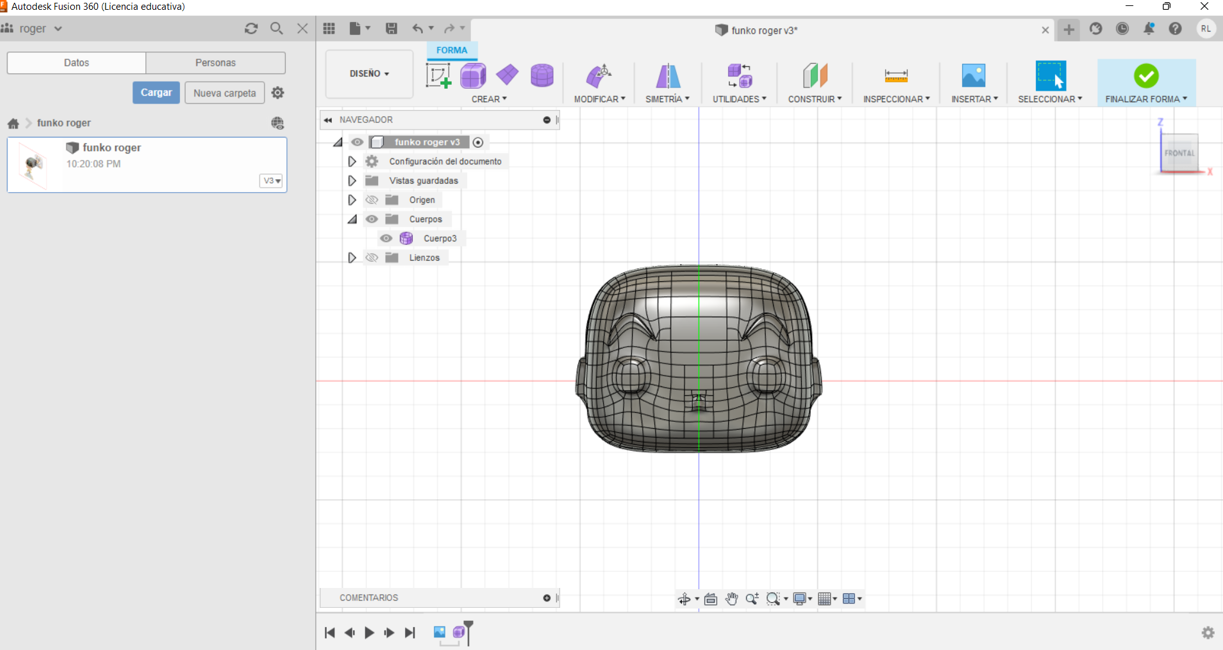Open the DISEÑO workspace dropdown
Image resolution: width=1223 pixels, height=650 pixels.
(x=369, y=74)
